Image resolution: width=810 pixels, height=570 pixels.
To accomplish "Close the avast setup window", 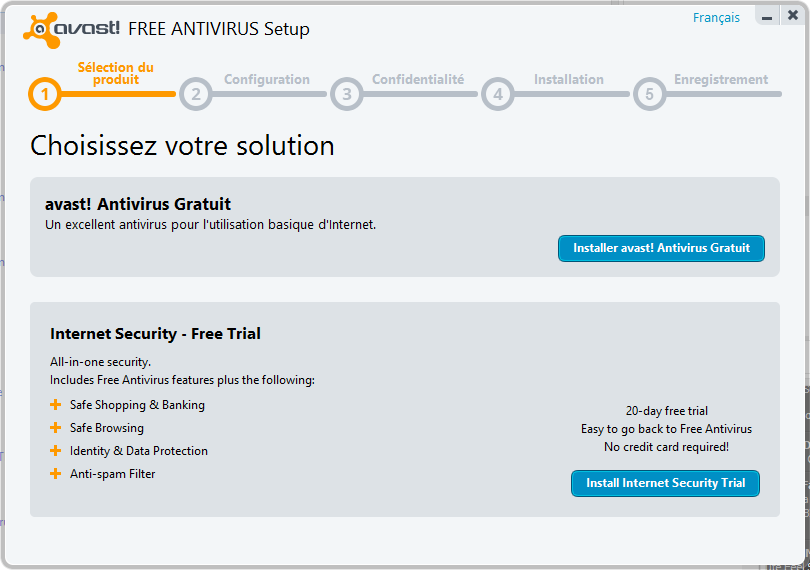I will (x=793, y=17).
